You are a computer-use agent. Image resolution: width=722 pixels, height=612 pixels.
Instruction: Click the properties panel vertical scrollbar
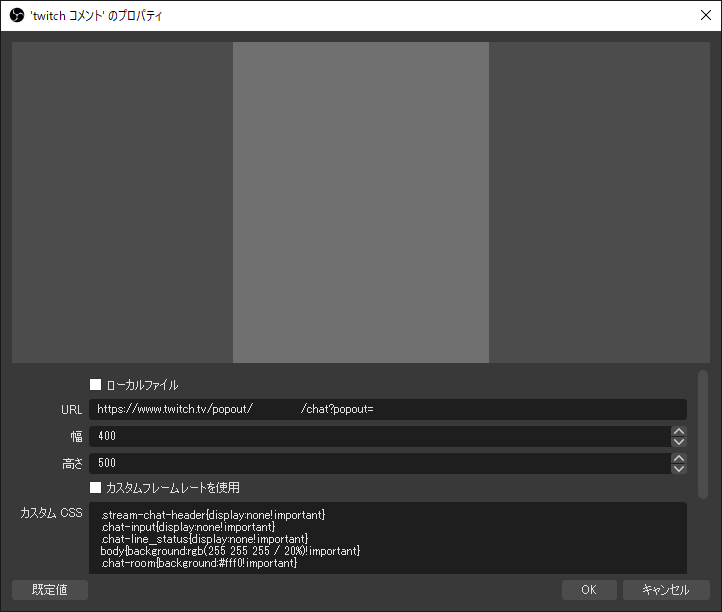703,434
